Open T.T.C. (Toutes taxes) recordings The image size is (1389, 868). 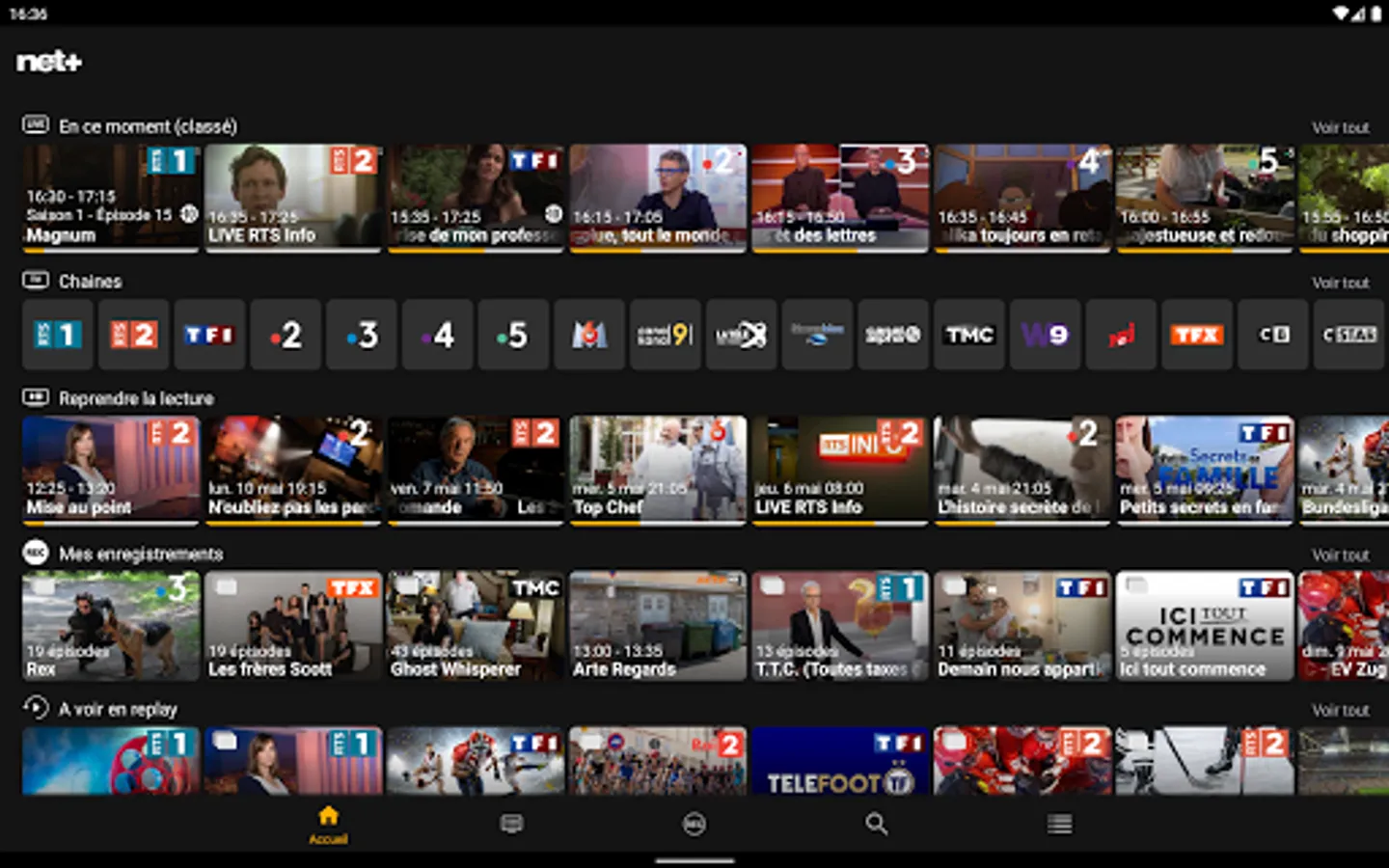[840, 626]
